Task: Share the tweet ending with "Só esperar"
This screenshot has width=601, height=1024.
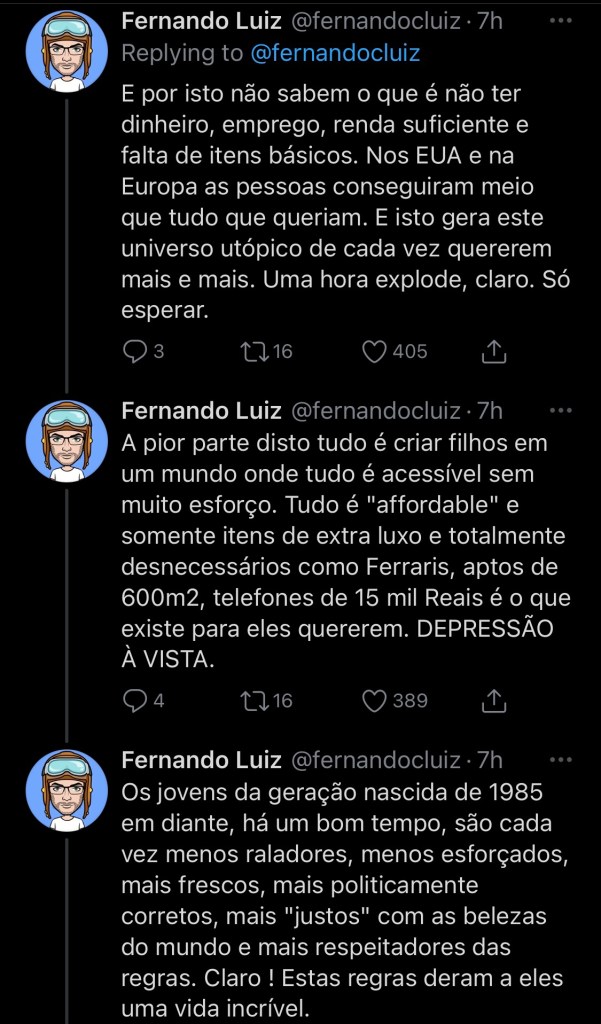Action: 493,351
